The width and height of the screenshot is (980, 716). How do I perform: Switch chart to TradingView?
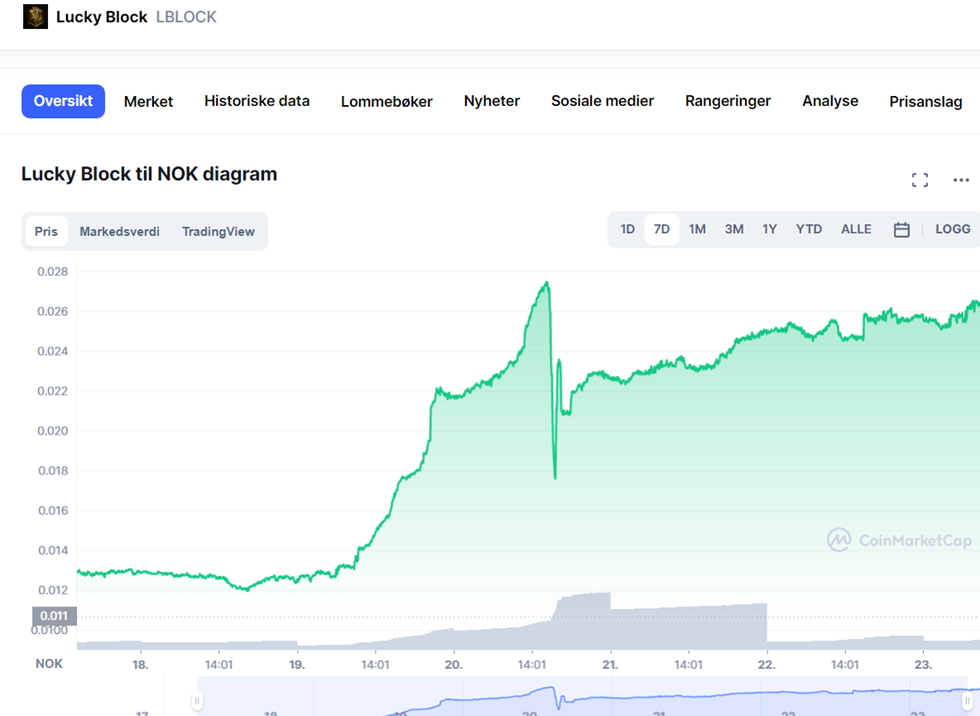click(x=218, y=231)
